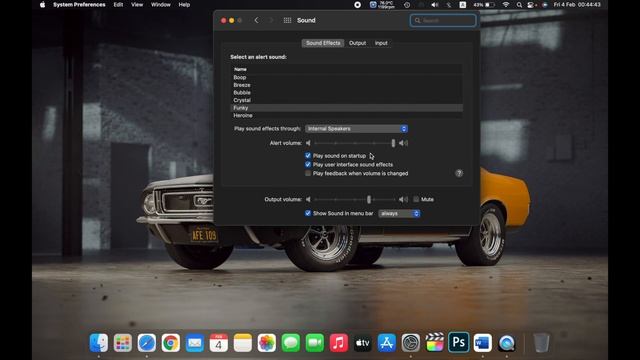Open Apple TV from the dock

click(362, 343)
